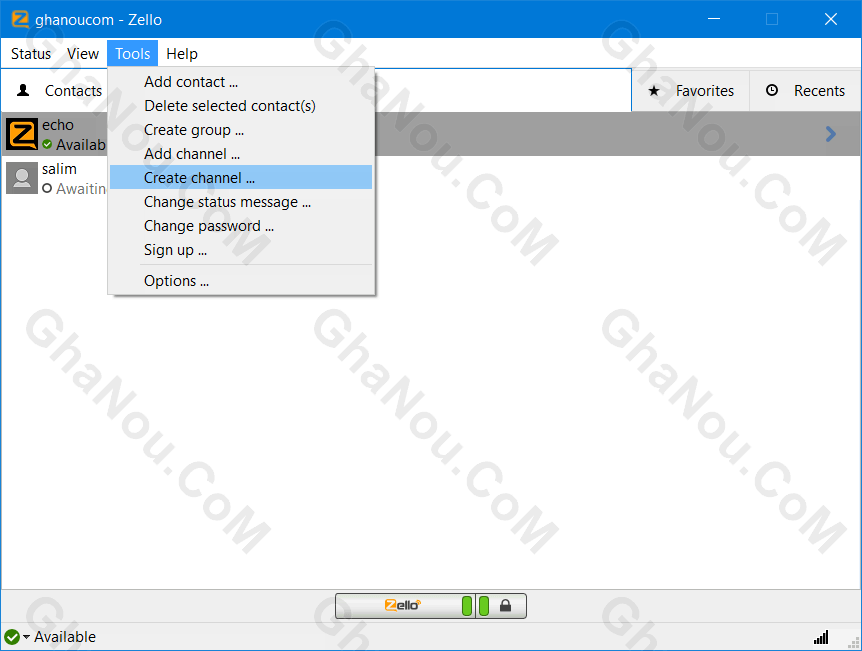Click the Available status text

tap(65, 637)
